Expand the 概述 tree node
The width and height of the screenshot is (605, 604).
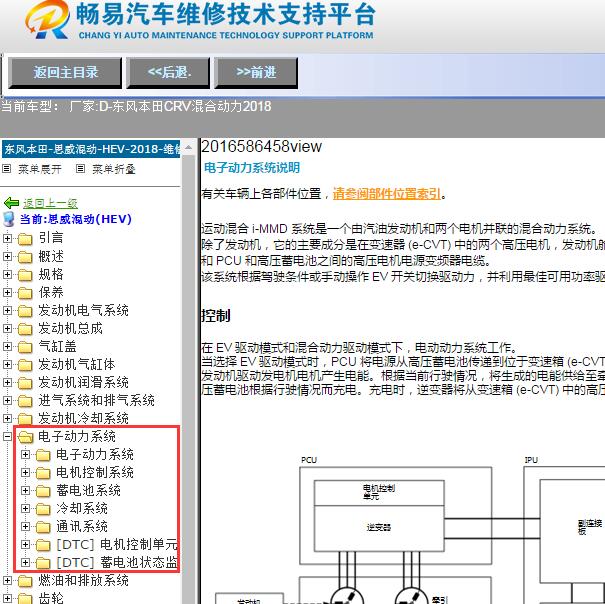coord(7,256)
